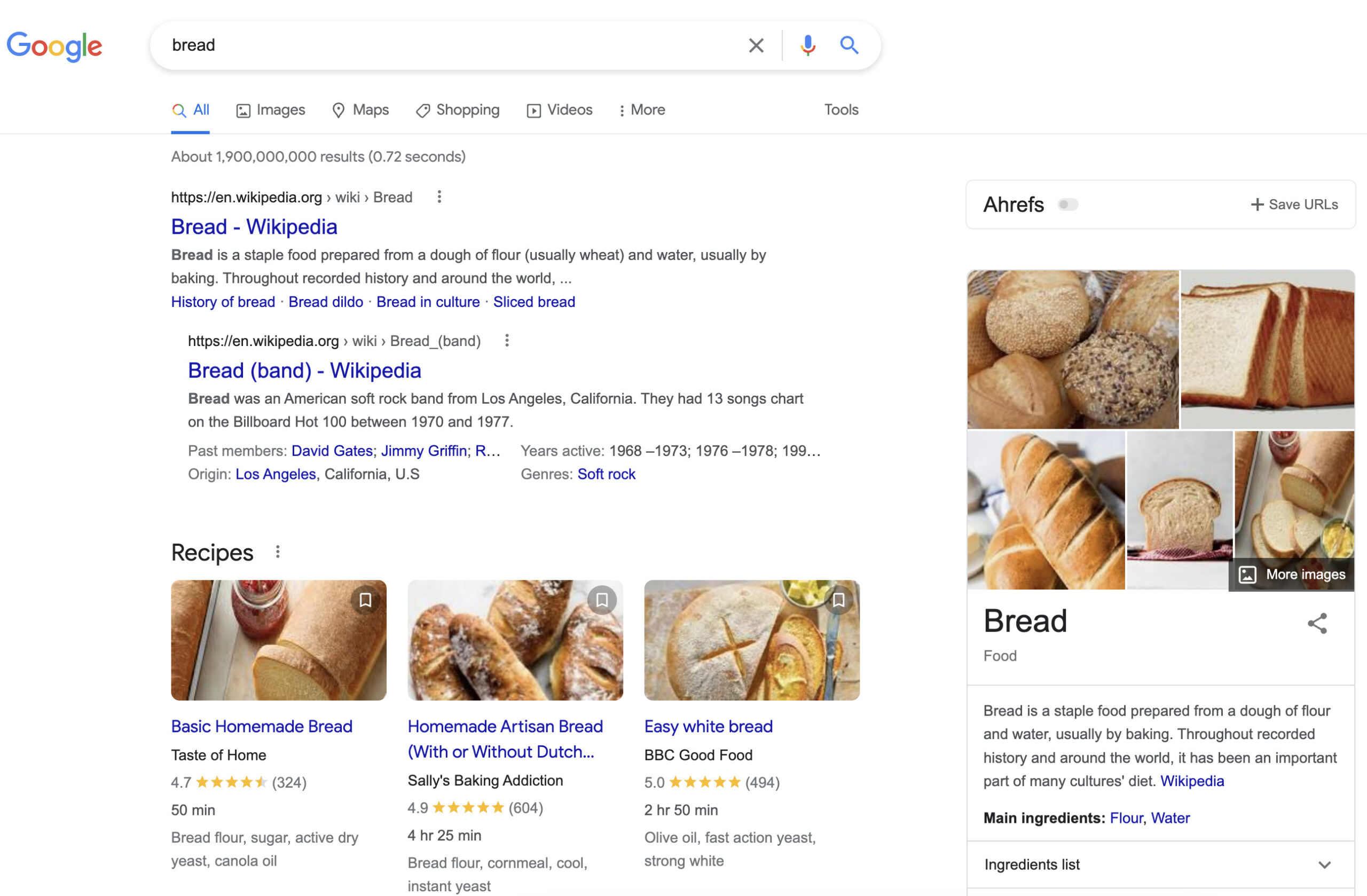Click the magnifier icon to search
The image size is (1367, 896).
pos(849,45)
